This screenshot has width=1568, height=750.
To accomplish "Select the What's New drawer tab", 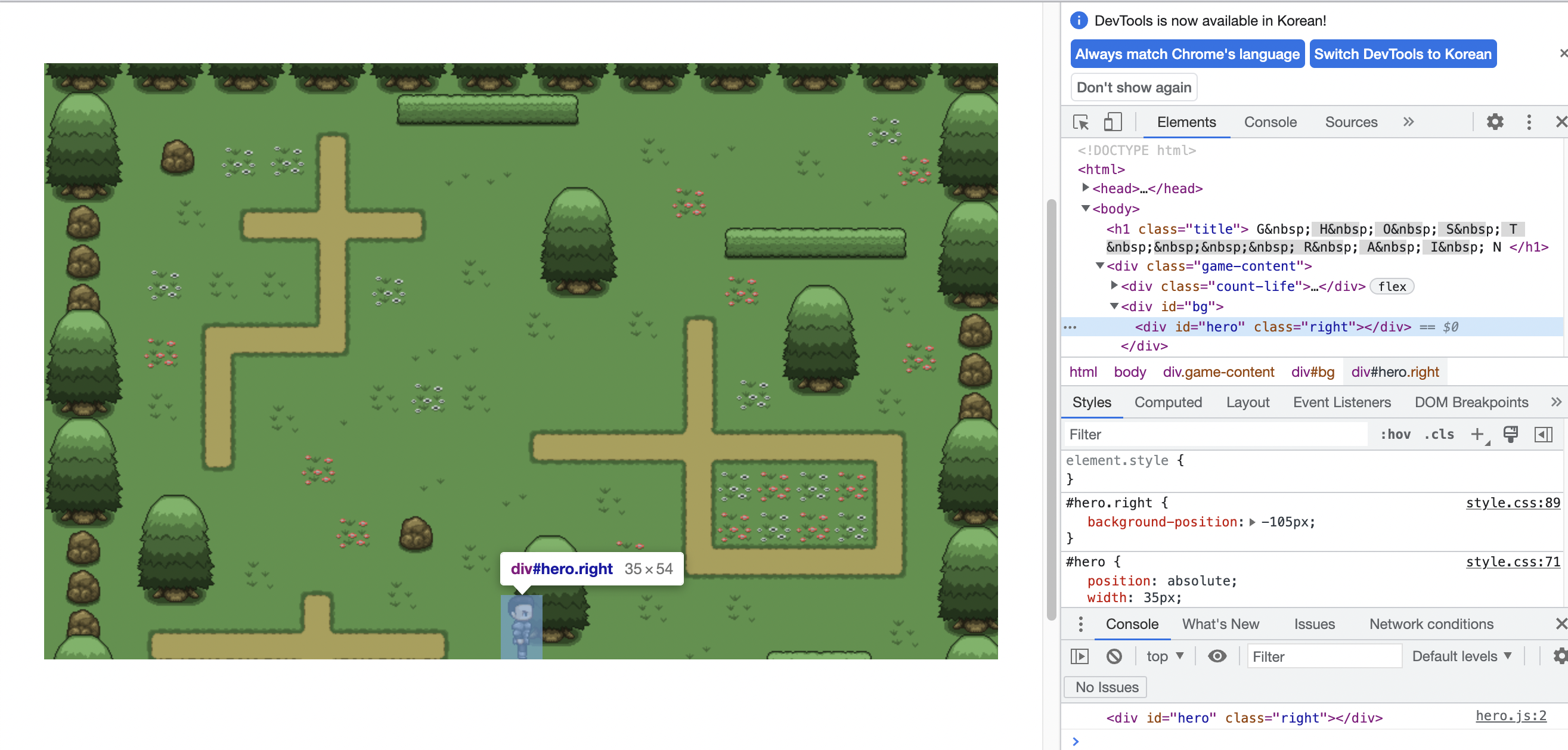I will pos(1220,624).
